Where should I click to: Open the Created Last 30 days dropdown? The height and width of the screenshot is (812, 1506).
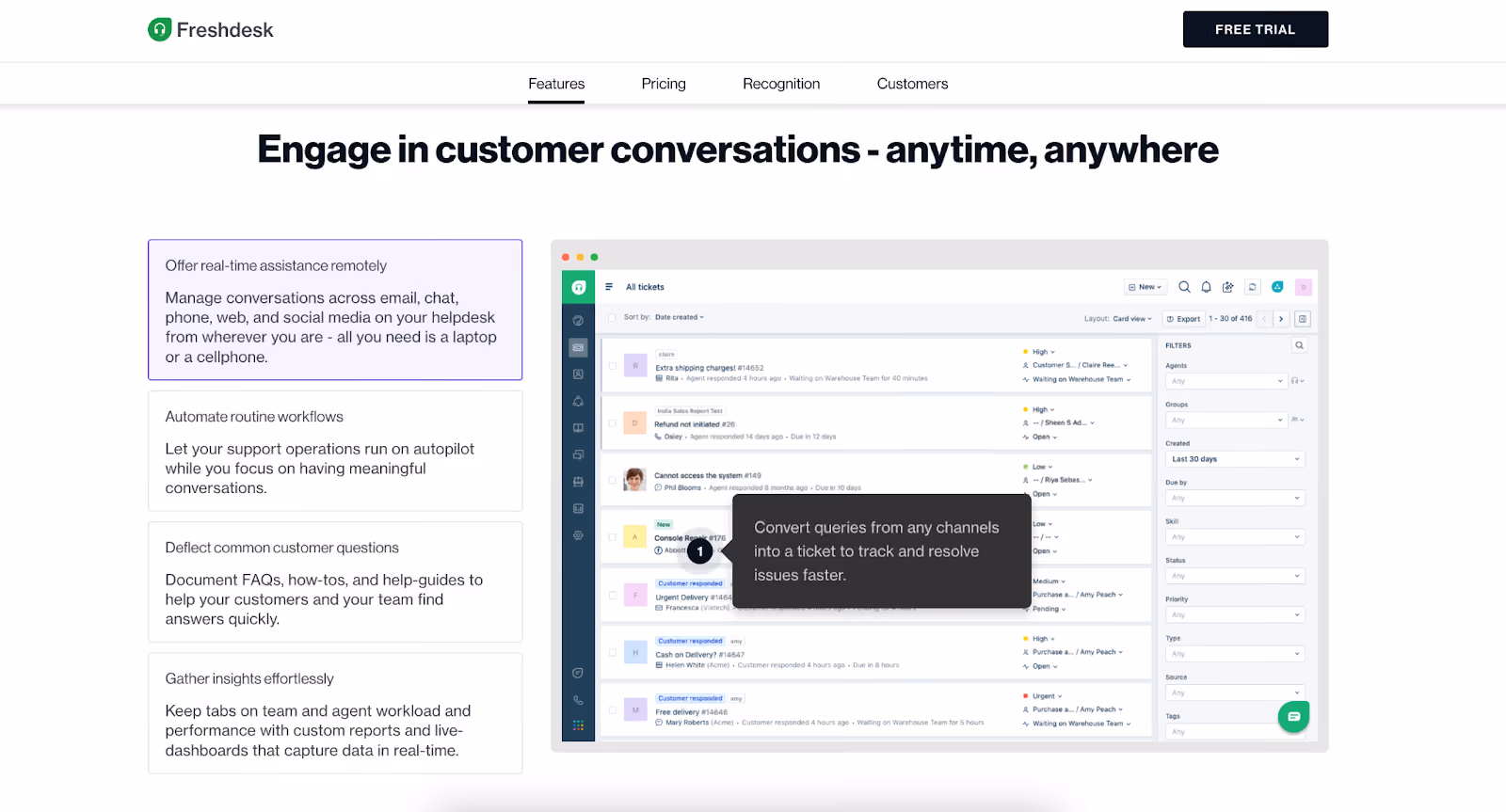pos(1235,459)
